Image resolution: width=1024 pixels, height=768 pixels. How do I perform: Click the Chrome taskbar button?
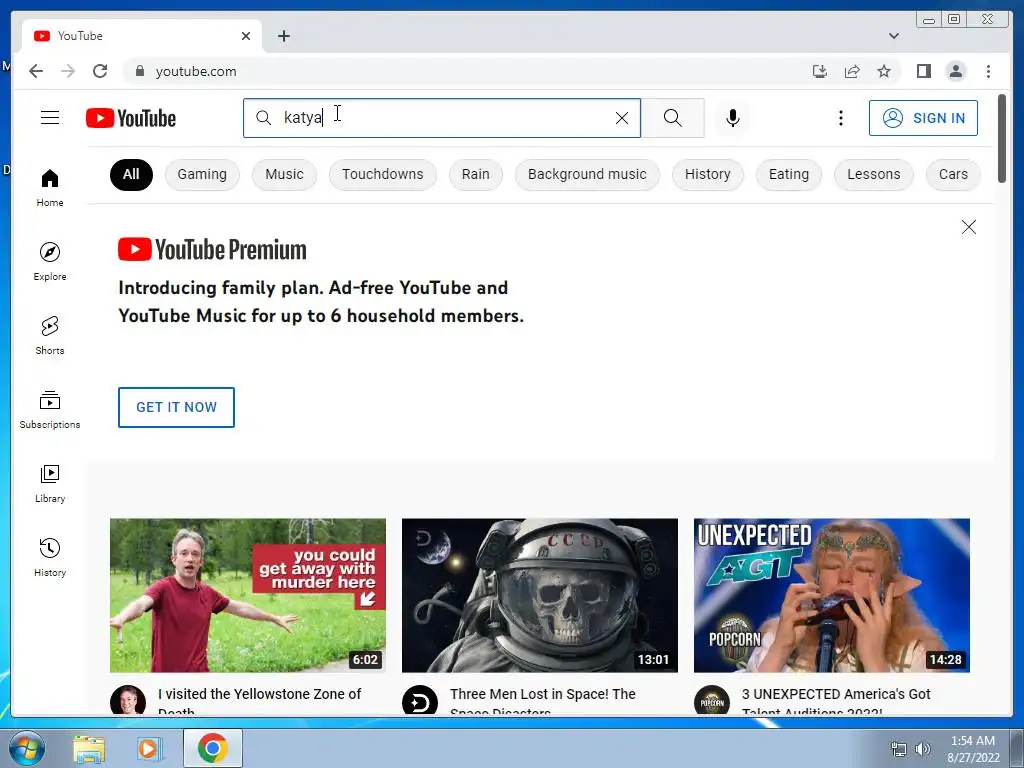(x=212, y=748)
